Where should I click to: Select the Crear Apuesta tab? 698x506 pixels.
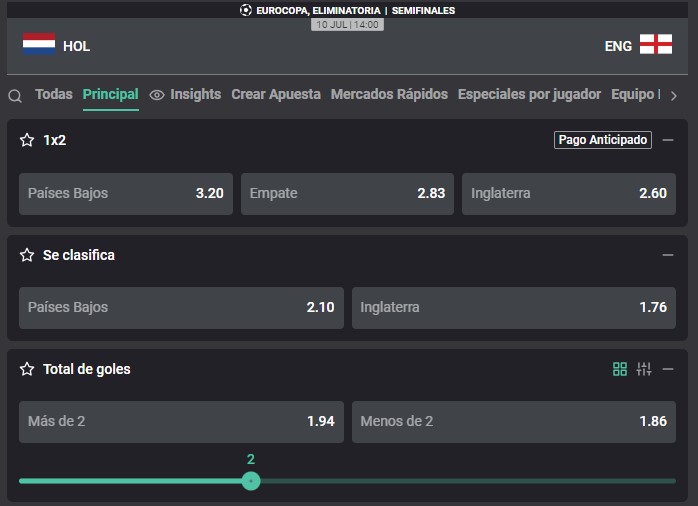pyautogui.click(x=276, y=94)
